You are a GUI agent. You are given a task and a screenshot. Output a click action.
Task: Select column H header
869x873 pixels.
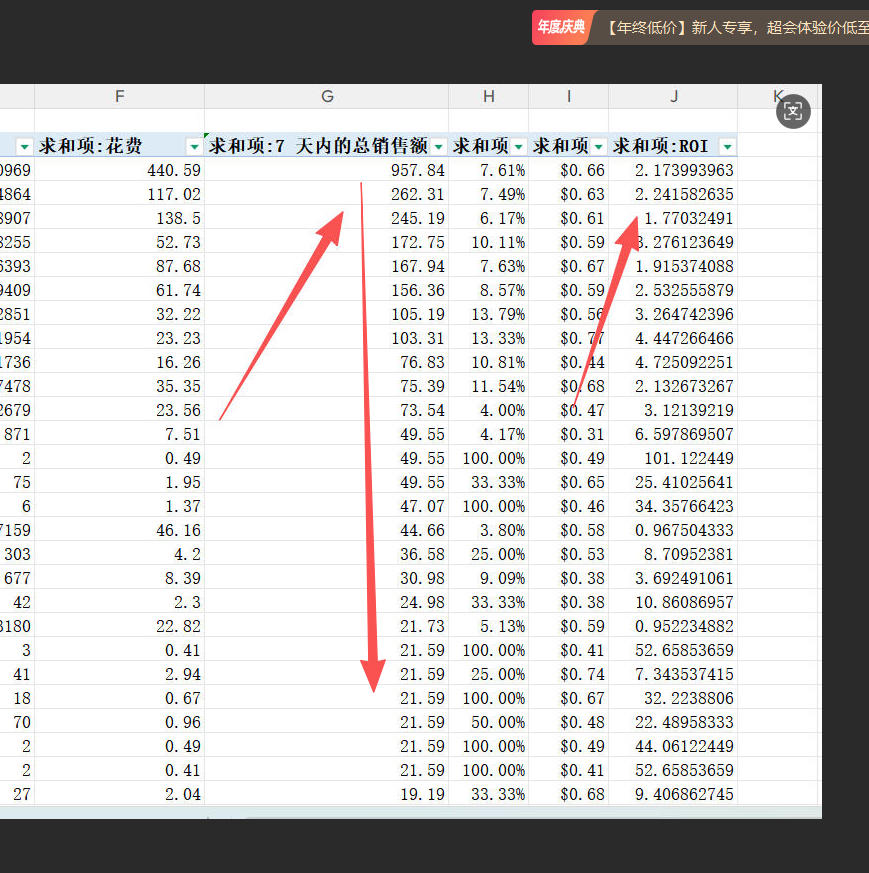tap(488, 96)
